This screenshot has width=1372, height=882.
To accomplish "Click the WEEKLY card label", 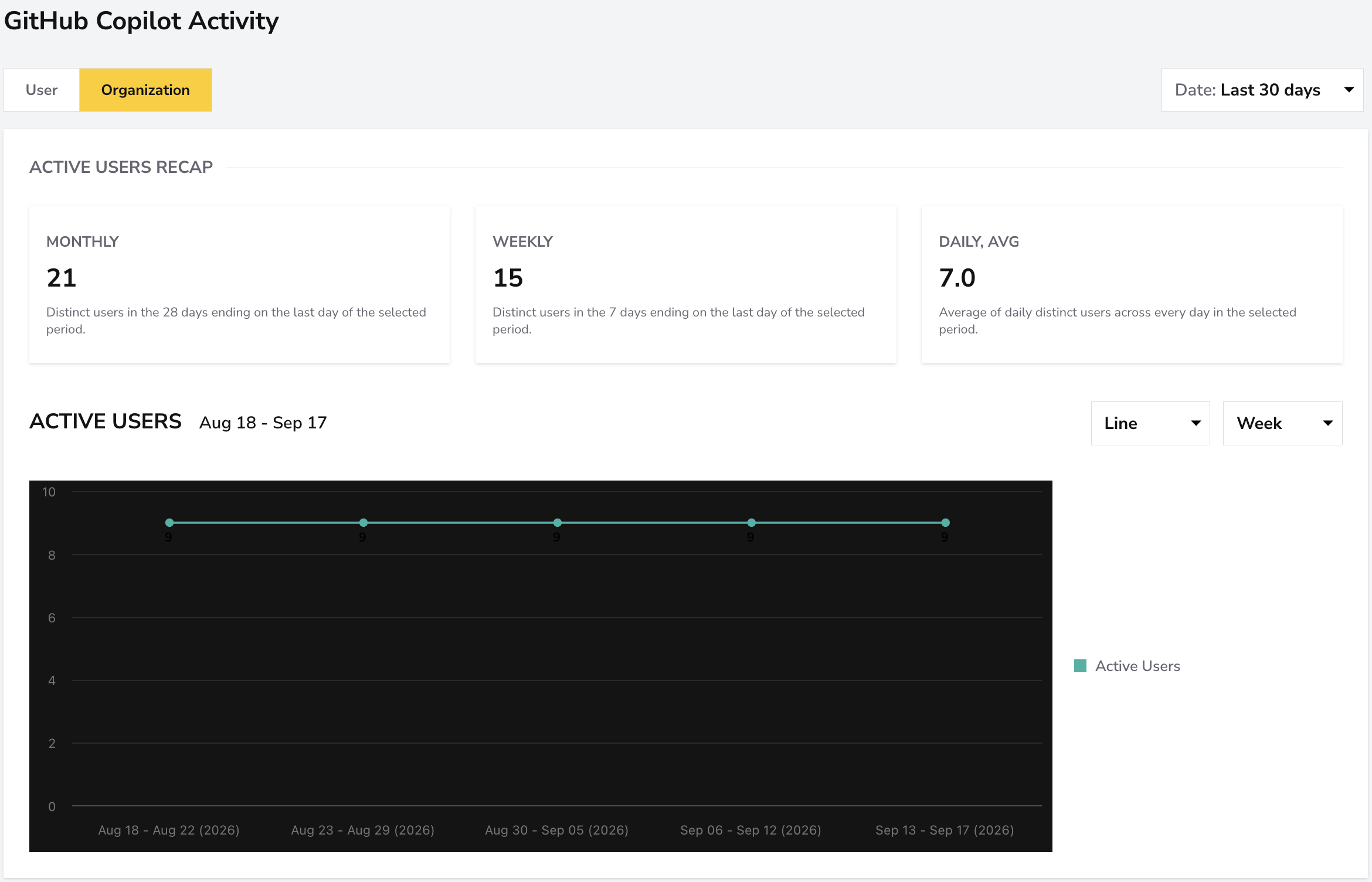I will tap(523, 241).
